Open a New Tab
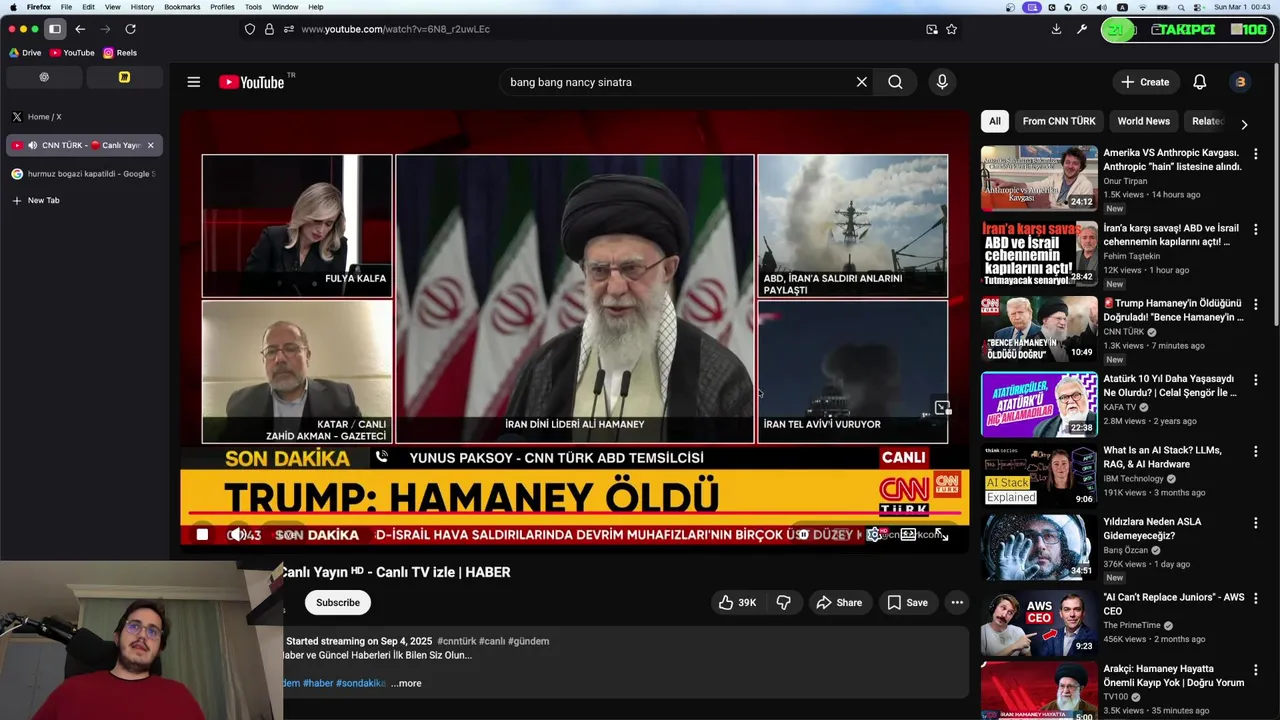1280x720 pixels. 84,201
